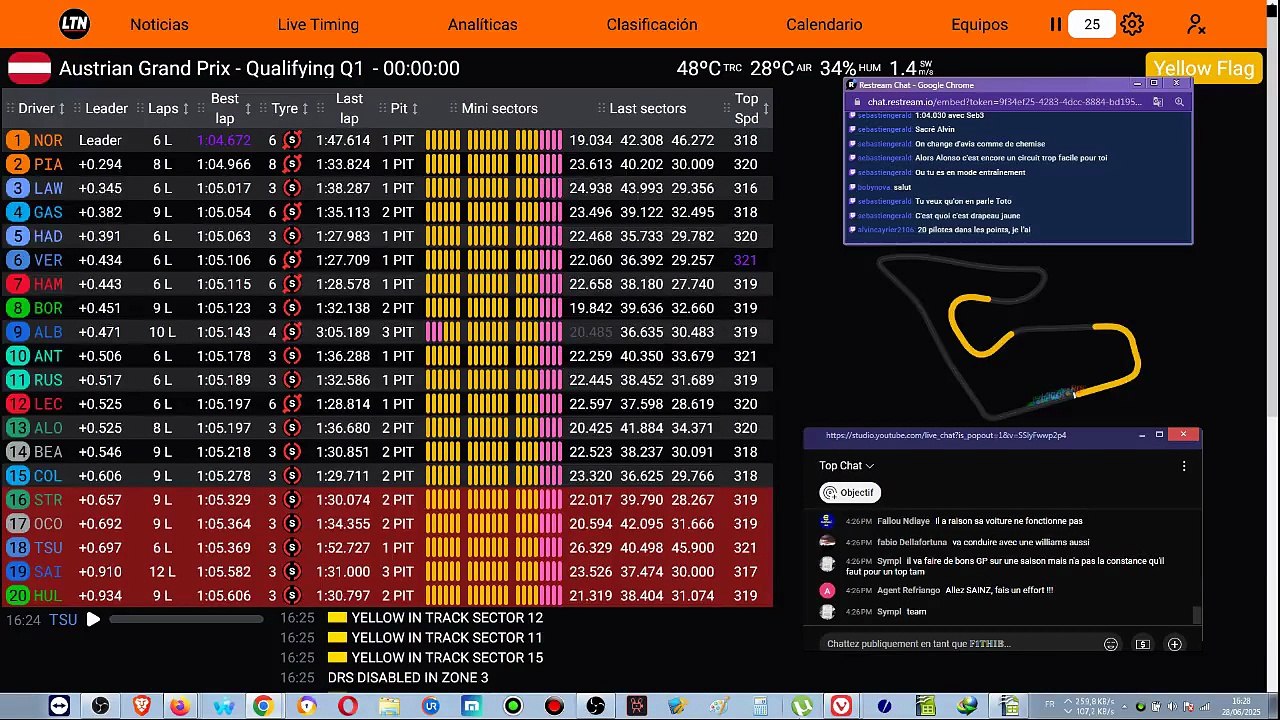Sort by the Pit column

[x=404, y=108]
